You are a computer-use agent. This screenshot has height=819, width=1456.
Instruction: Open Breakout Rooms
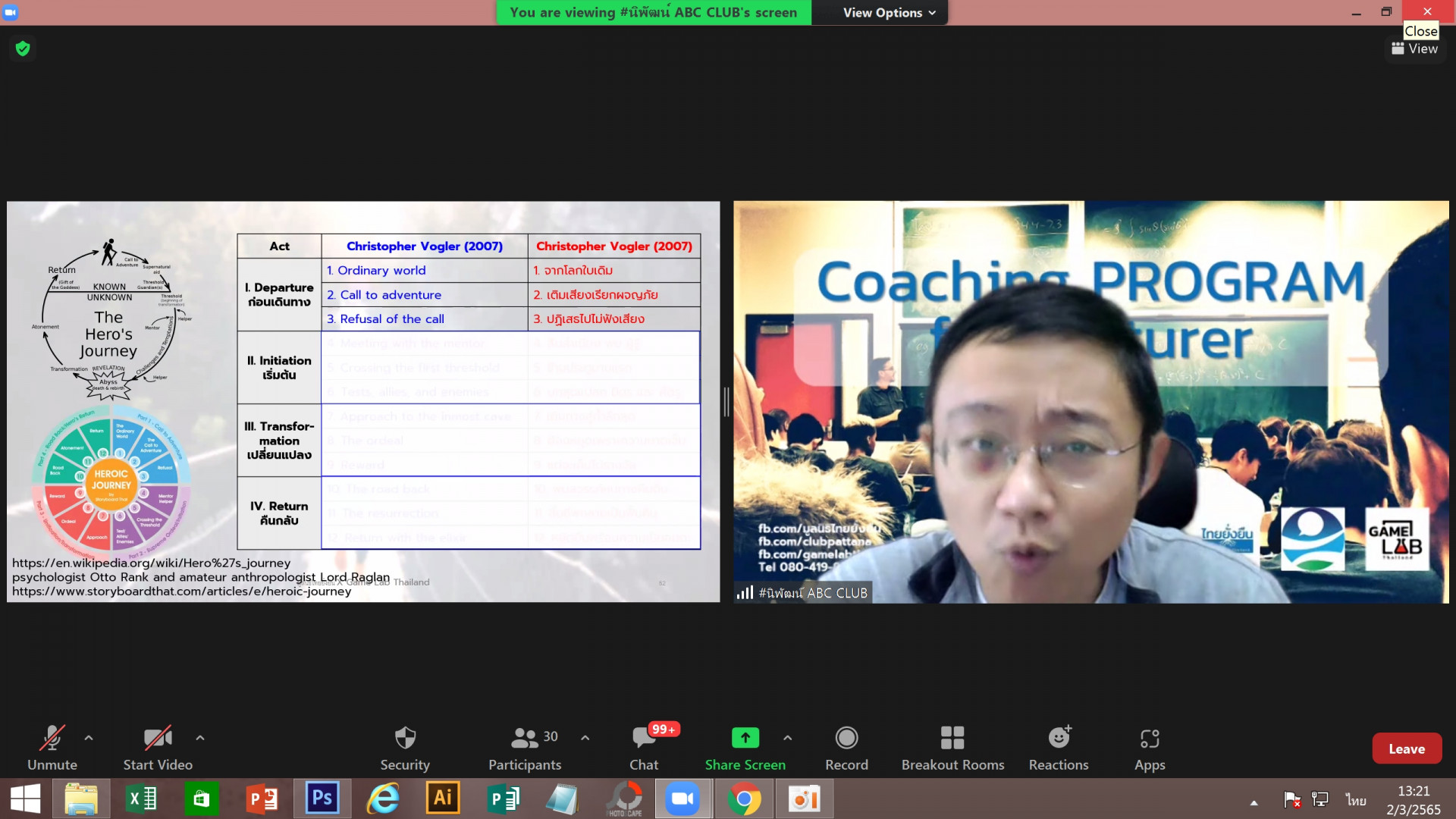tap(952, 748)
